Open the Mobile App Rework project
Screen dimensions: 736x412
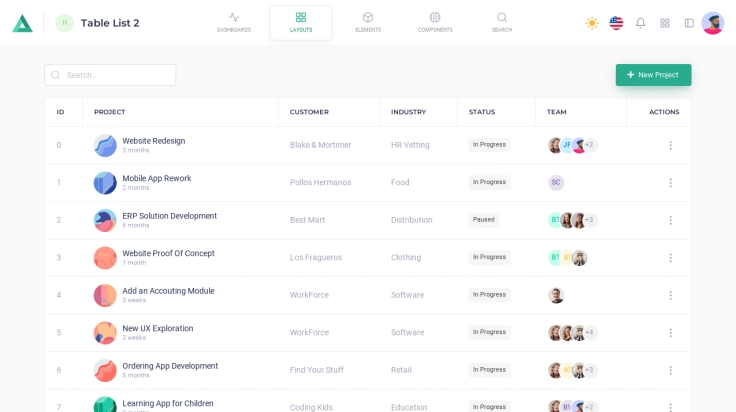point(156,178)
